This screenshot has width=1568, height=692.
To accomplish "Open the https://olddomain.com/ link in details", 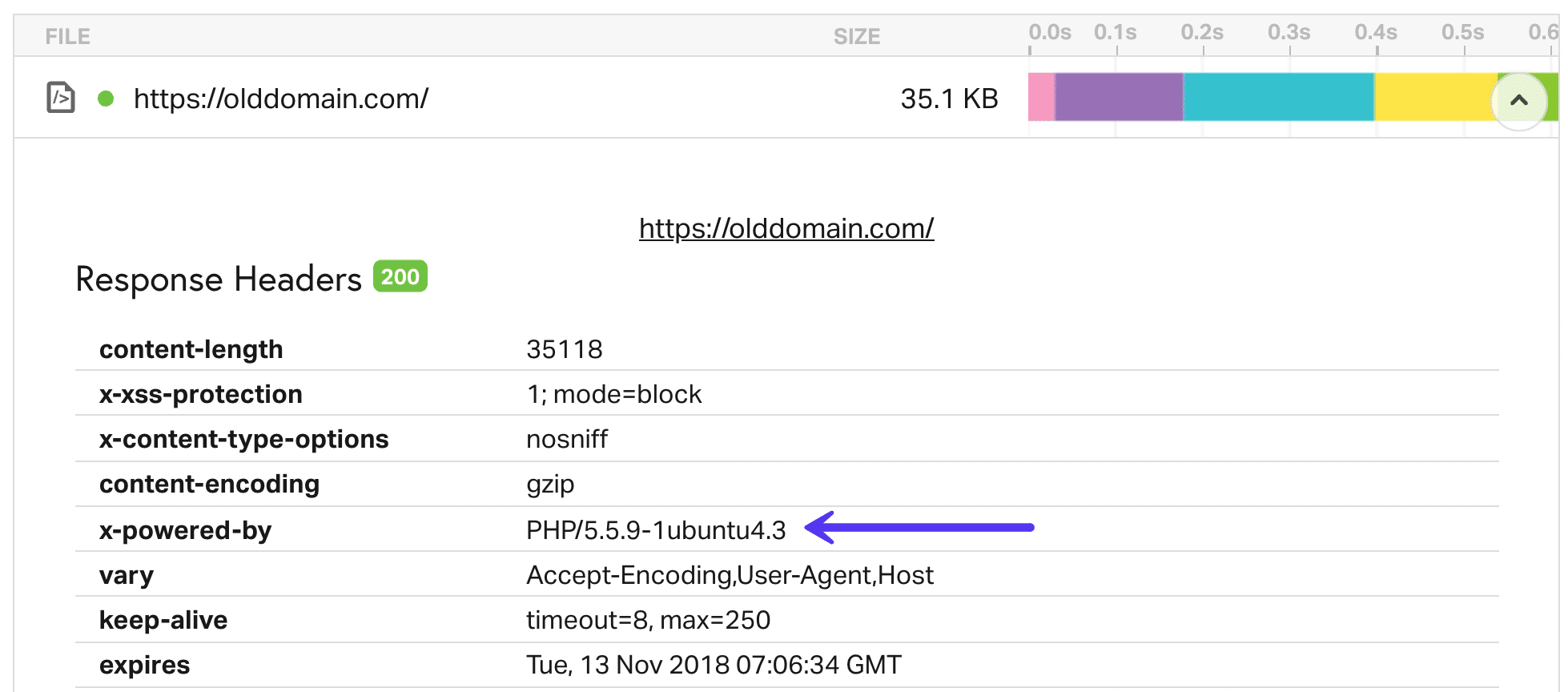I will [x=786, y=228].
